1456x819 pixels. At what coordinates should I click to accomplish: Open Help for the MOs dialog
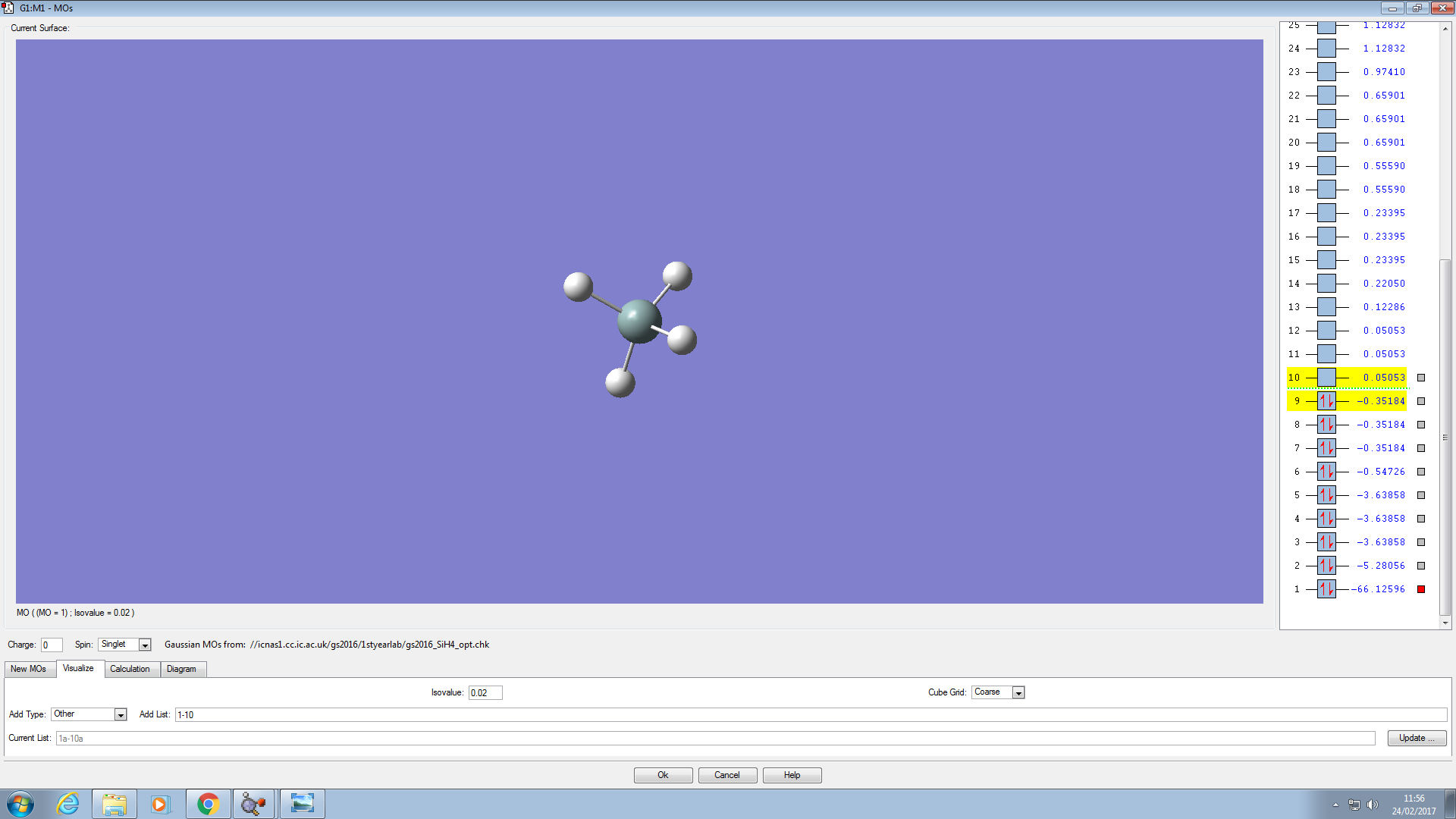point(792,775)
